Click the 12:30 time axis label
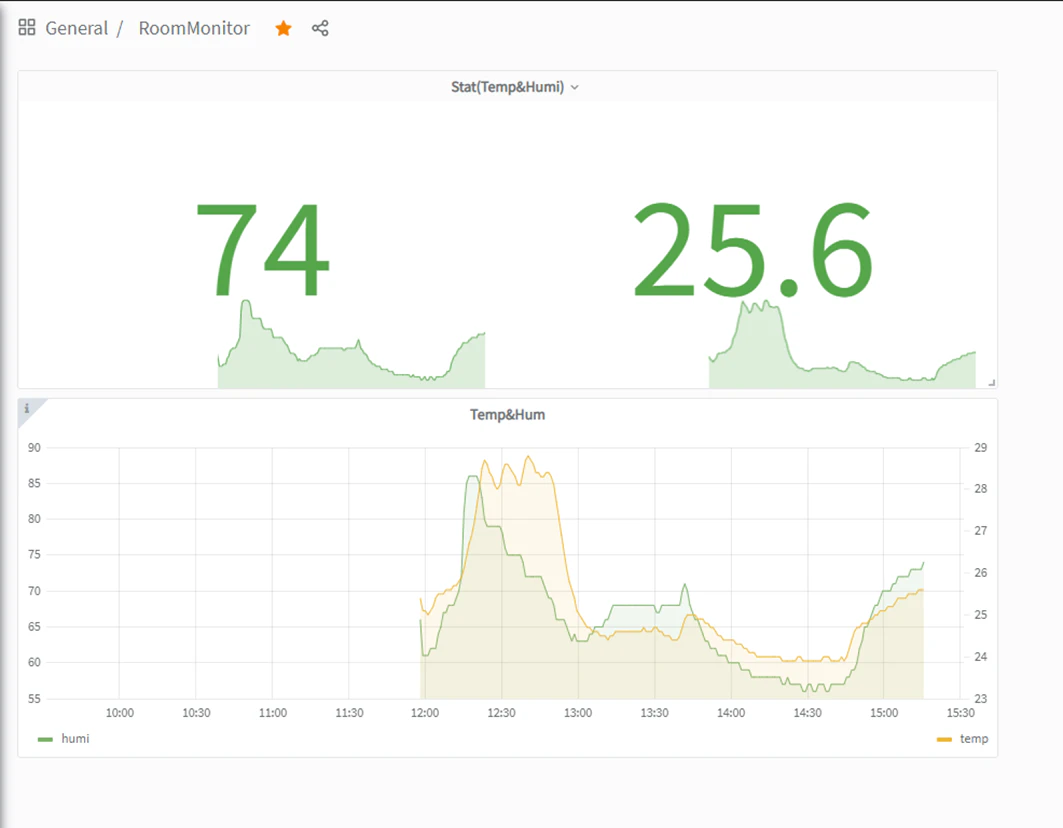 (x=501, y=713)
